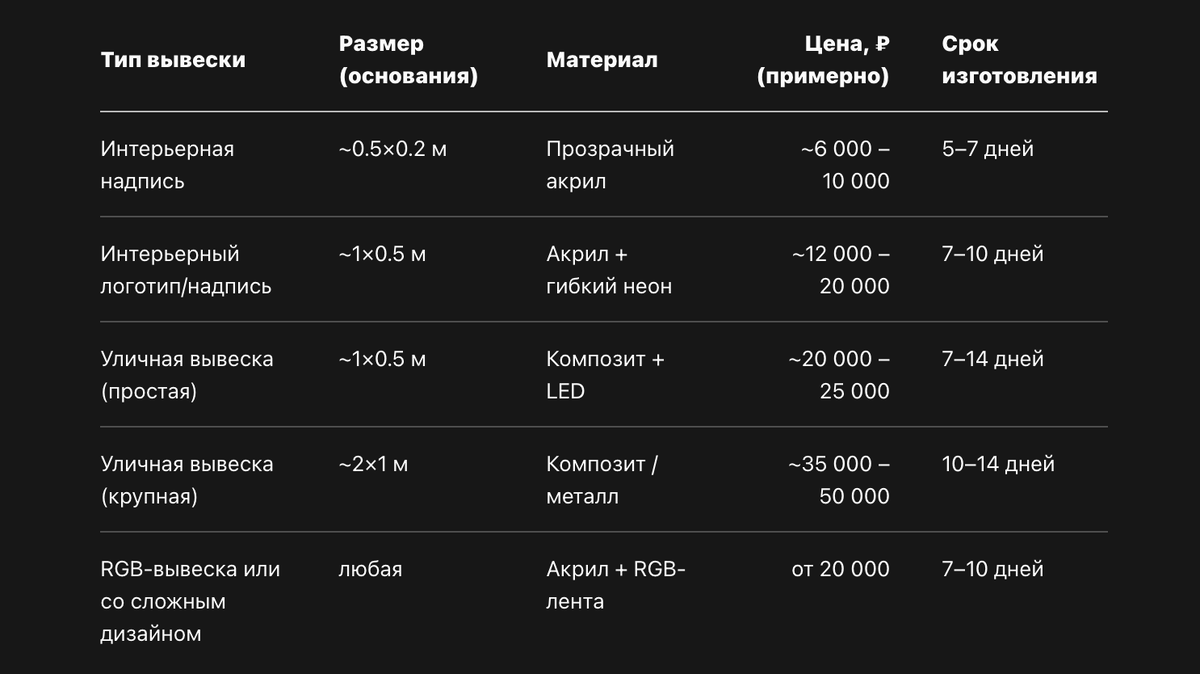Select the 'от 20 000' price cell
The image size is (1200, 674).
841,569
